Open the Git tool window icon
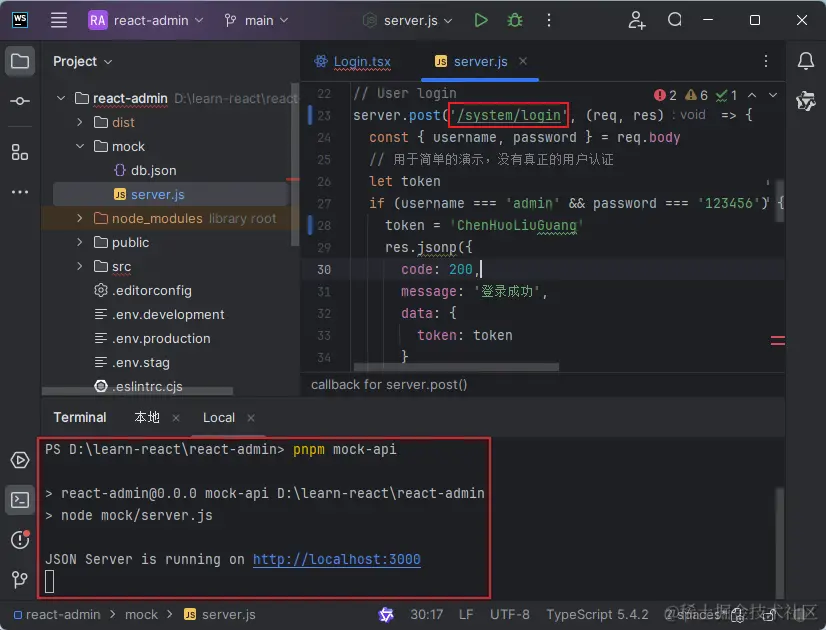This screenshot has width=826, height=630. (x=20, y=579)
